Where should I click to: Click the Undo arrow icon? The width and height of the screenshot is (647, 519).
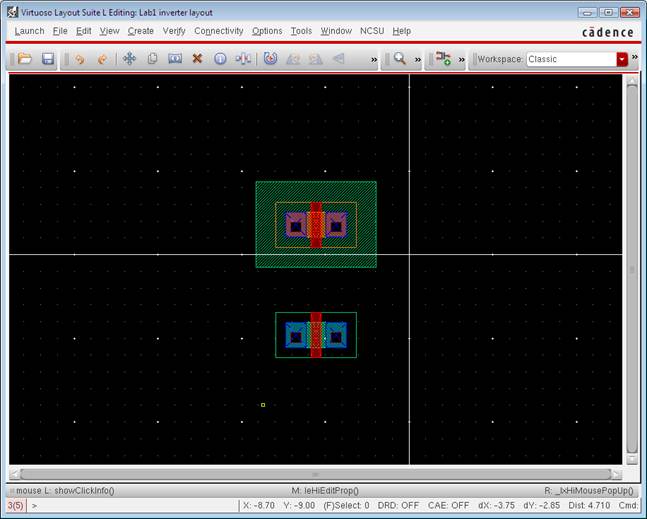tap(80, 59)
